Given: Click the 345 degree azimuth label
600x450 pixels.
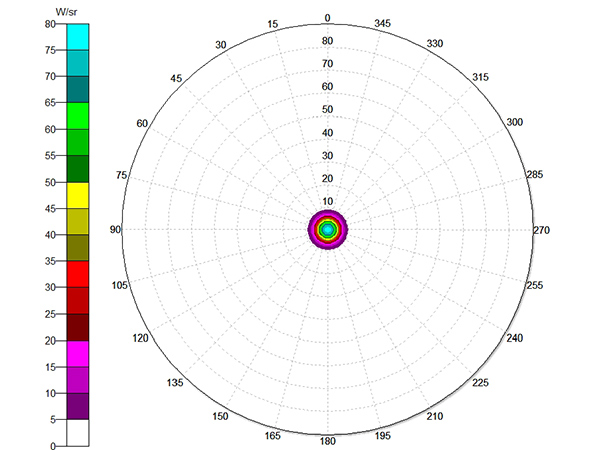Looking at the screenshot, I should coord(382,23).
